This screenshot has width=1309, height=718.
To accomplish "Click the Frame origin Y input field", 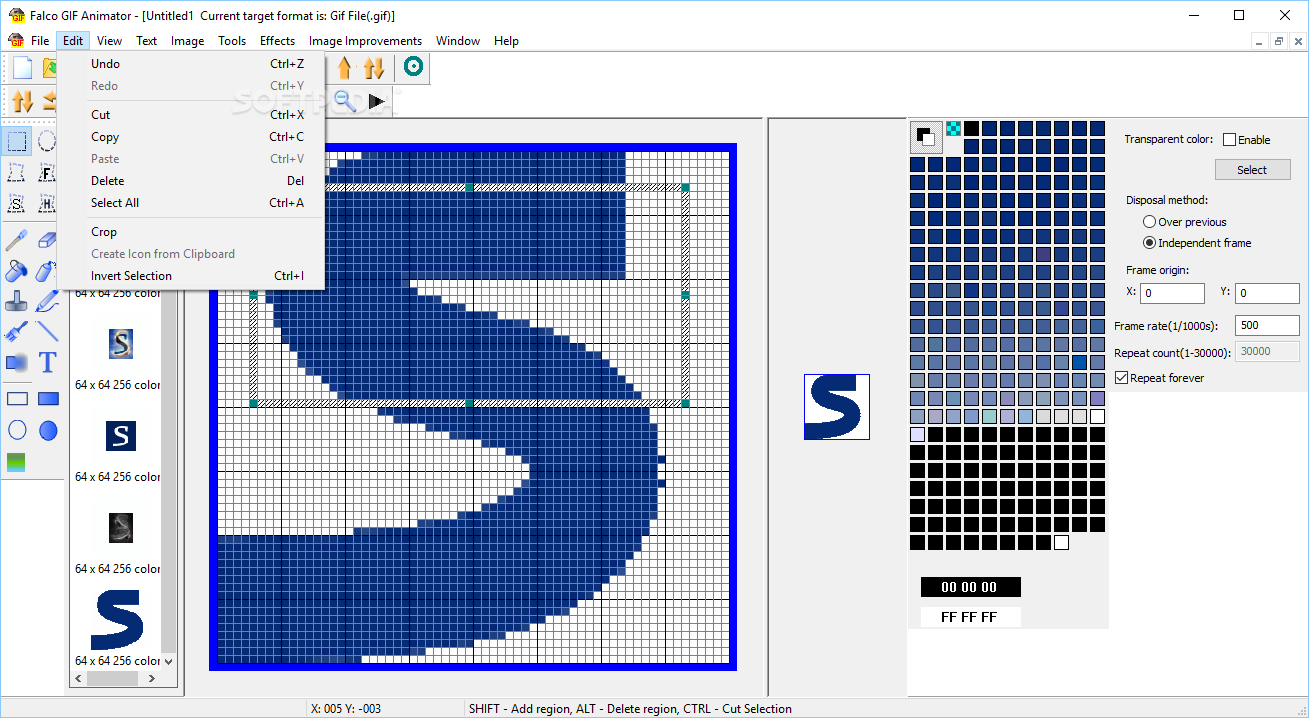I will [1267, 293].
